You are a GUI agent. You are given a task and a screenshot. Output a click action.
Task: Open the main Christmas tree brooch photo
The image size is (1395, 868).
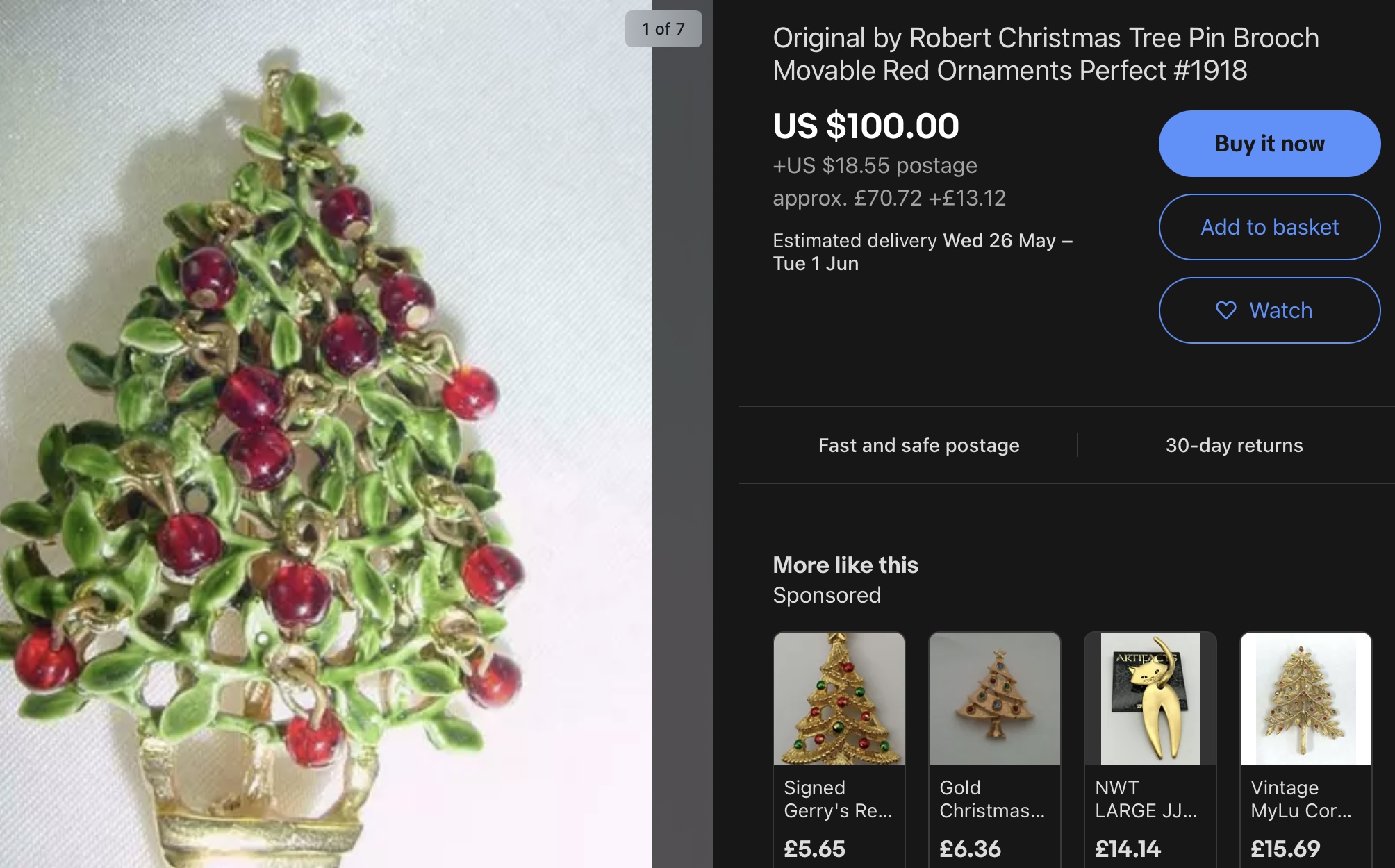click(326, 434)
